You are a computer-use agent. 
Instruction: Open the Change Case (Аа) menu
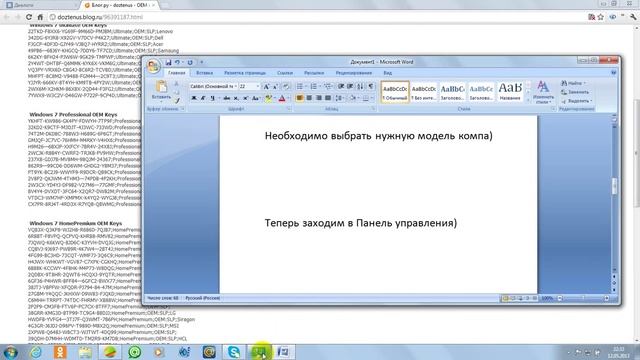(256, 98)
